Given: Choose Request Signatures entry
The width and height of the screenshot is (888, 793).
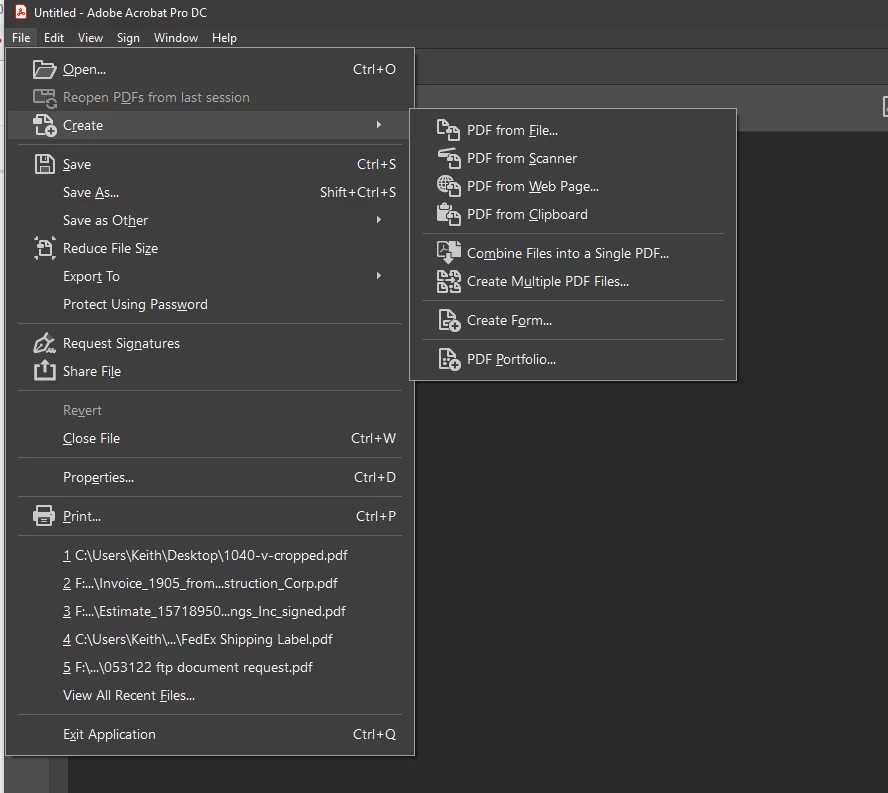Looking at the screenshot, I should 210,343.
